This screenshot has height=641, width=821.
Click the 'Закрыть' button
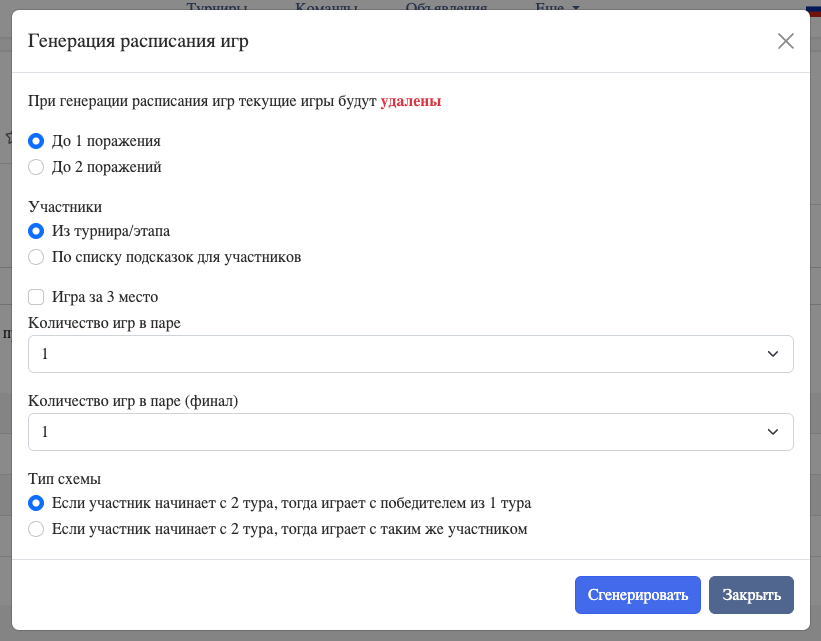point(751,595)
